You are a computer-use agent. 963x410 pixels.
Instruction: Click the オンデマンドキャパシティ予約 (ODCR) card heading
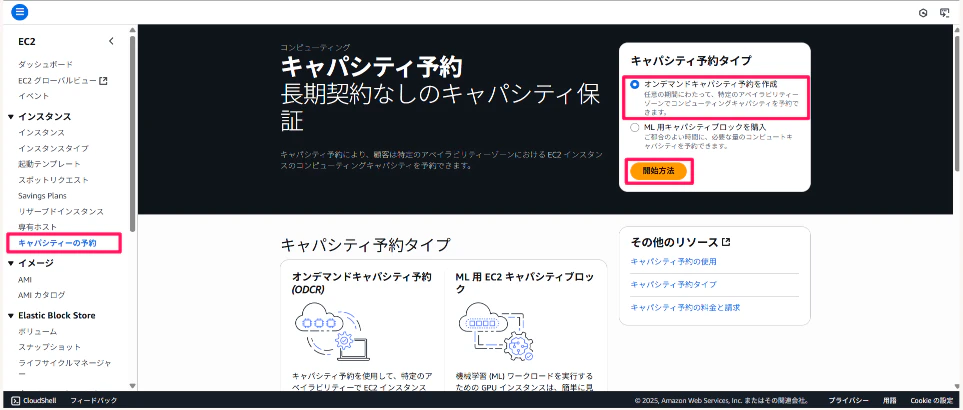coord(362,282)
